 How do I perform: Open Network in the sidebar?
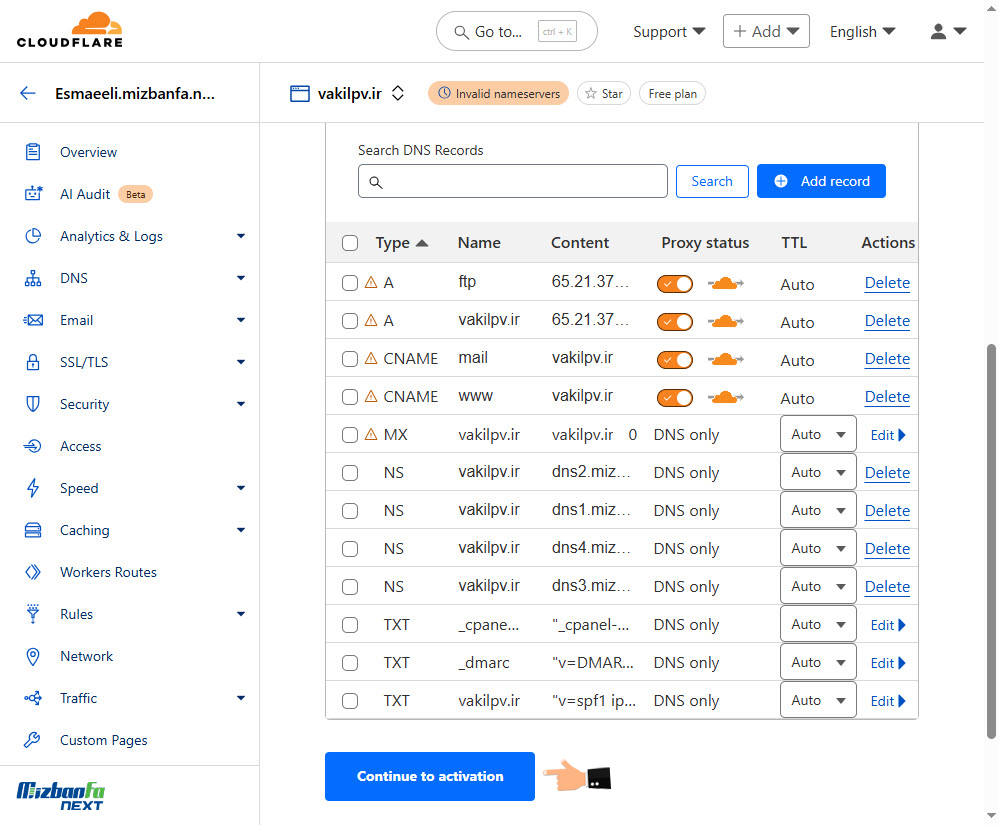click(x=86, y=656)
